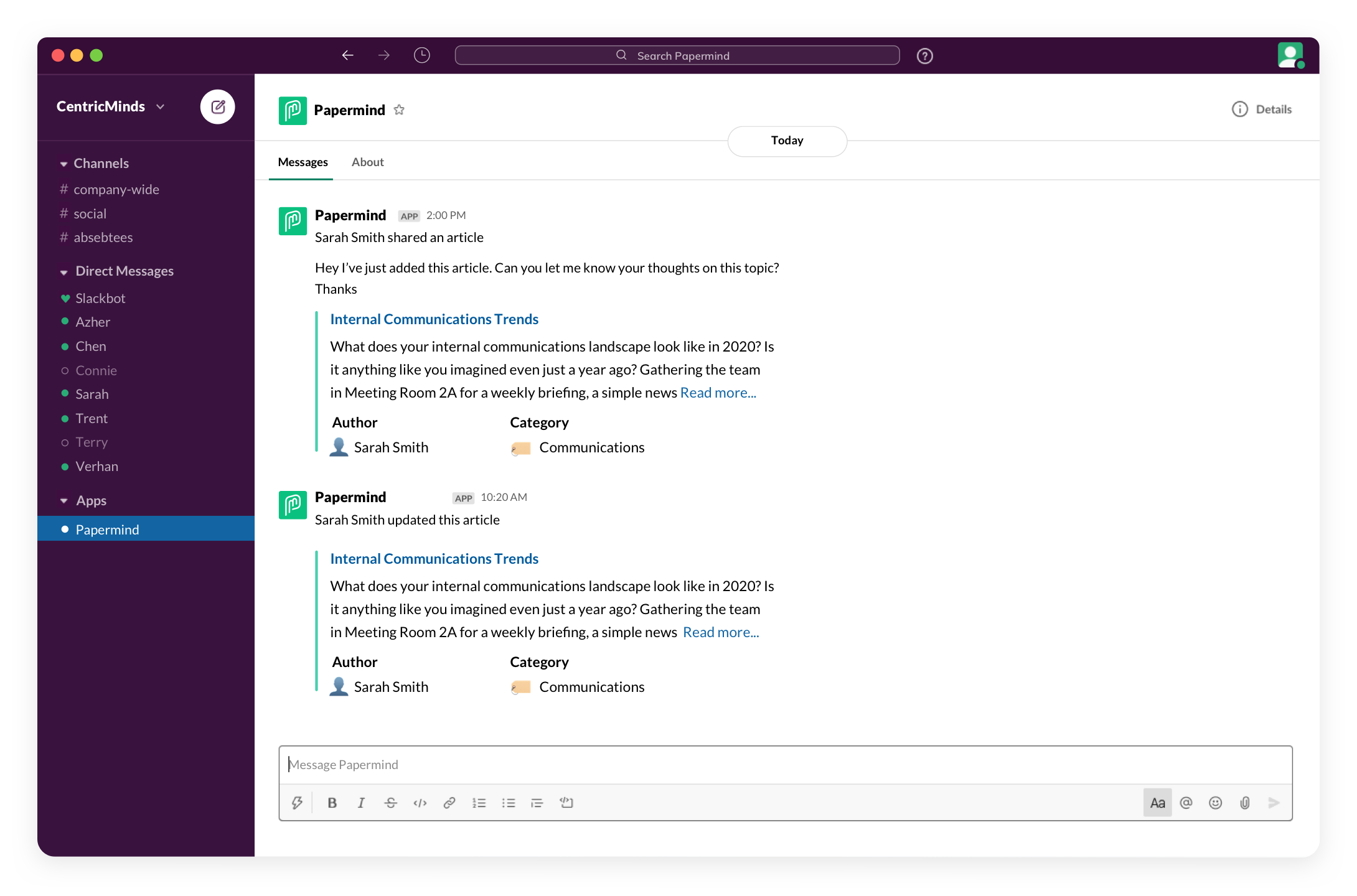This screenshot has width=1357, height=896.
Task: Apply ordered list formatting
Action: (x=479, y=803)
